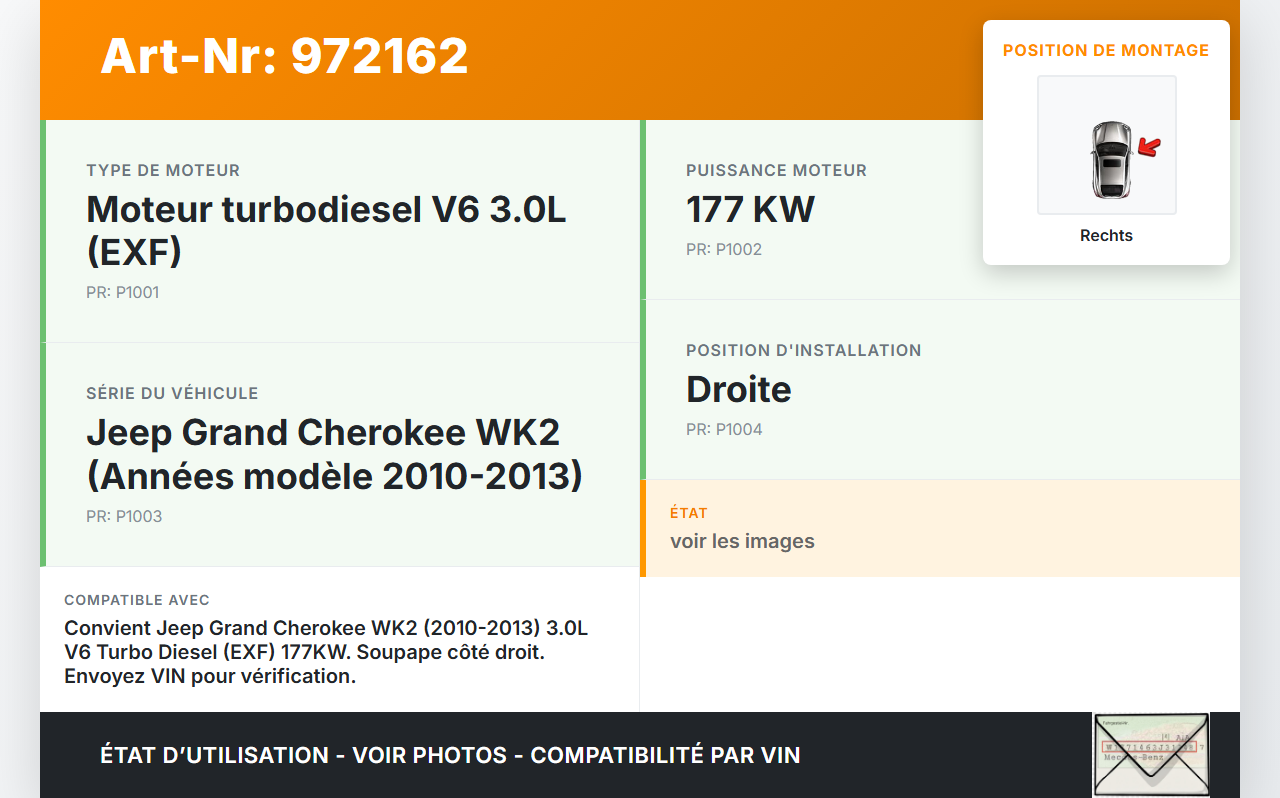
Task: Click the 'Rechts' caption under car
Action: [x=1106, y=236]
